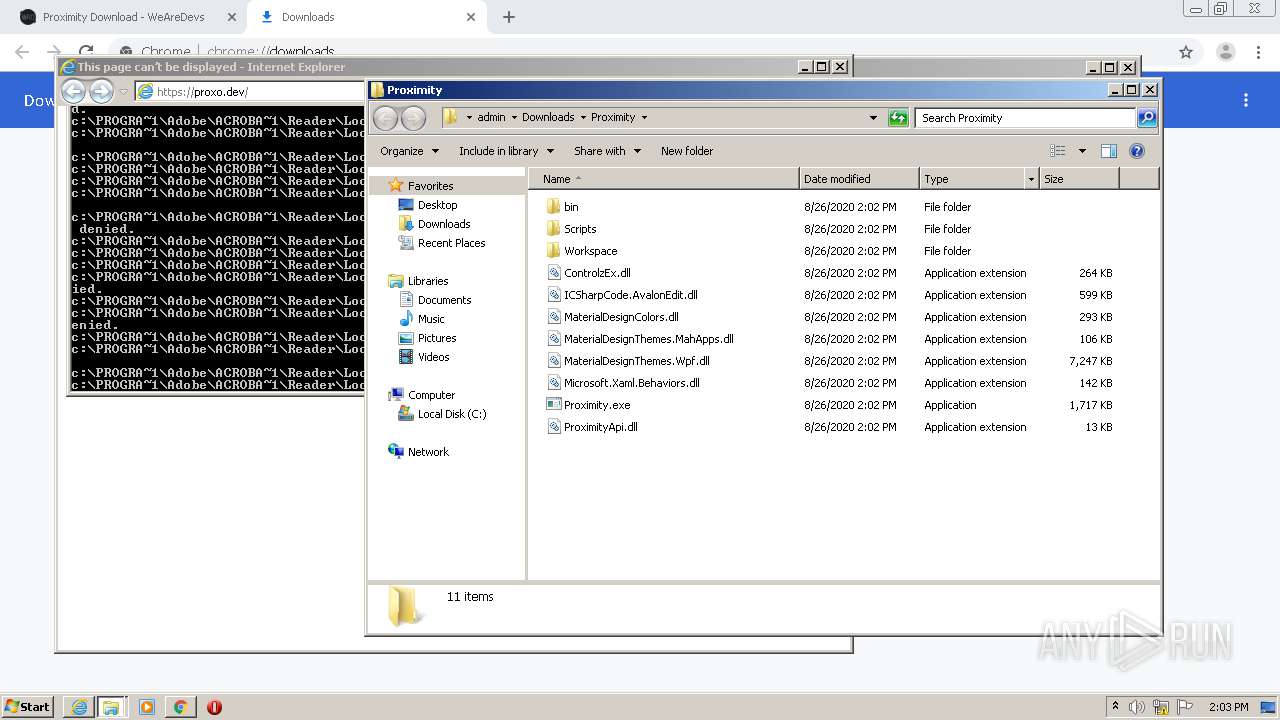Viewport: 1280px width, 720px height.
Task: Open Chrome taskbar icon
Action: tap(180, 707)
